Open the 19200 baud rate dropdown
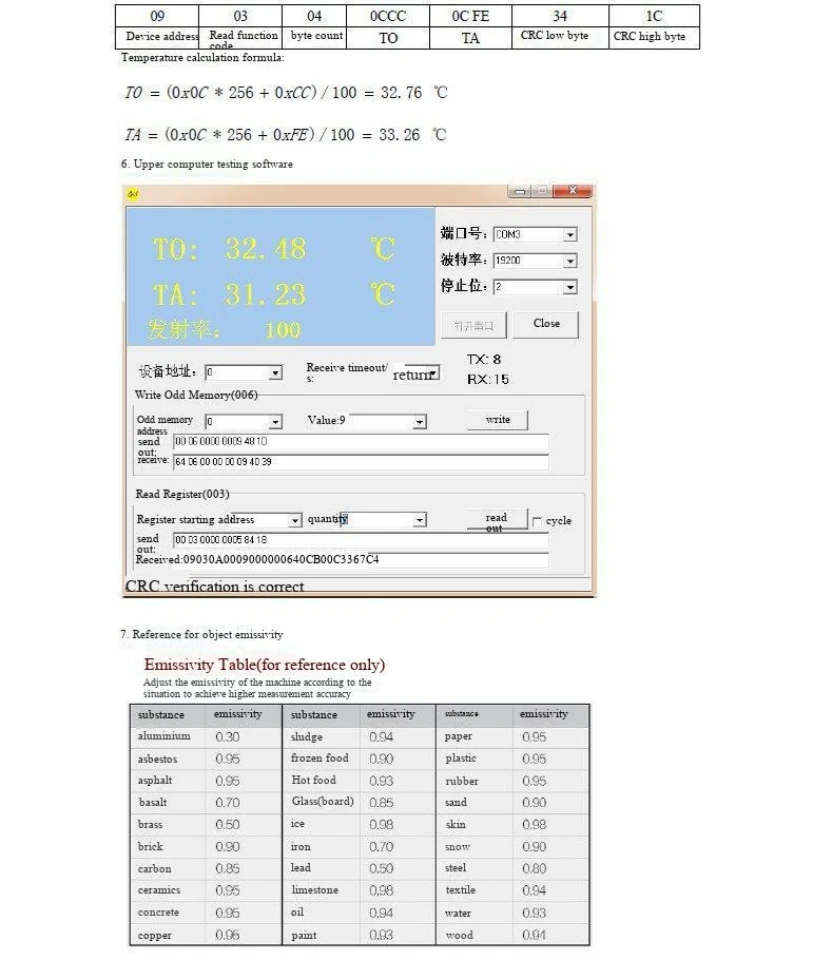 pyautogui.click(x=570, y=261)
